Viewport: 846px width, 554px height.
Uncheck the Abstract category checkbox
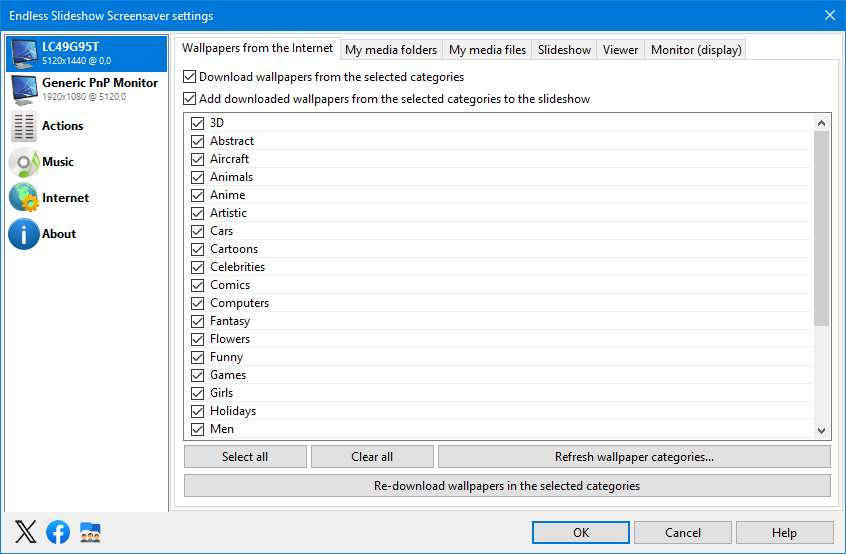(x=197, y=141)
